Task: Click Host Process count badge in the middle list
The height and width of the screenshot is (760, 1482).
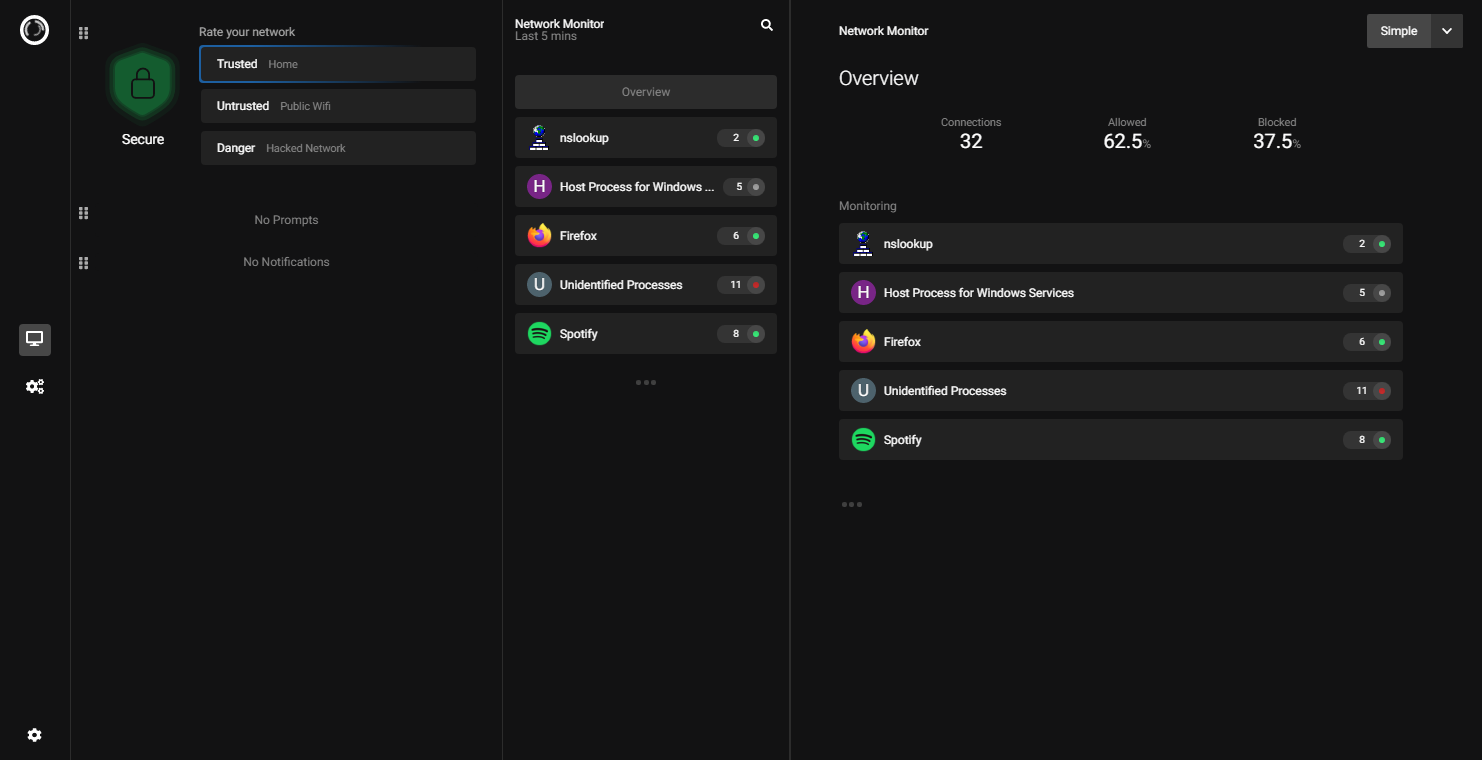Action: point(744,187)
